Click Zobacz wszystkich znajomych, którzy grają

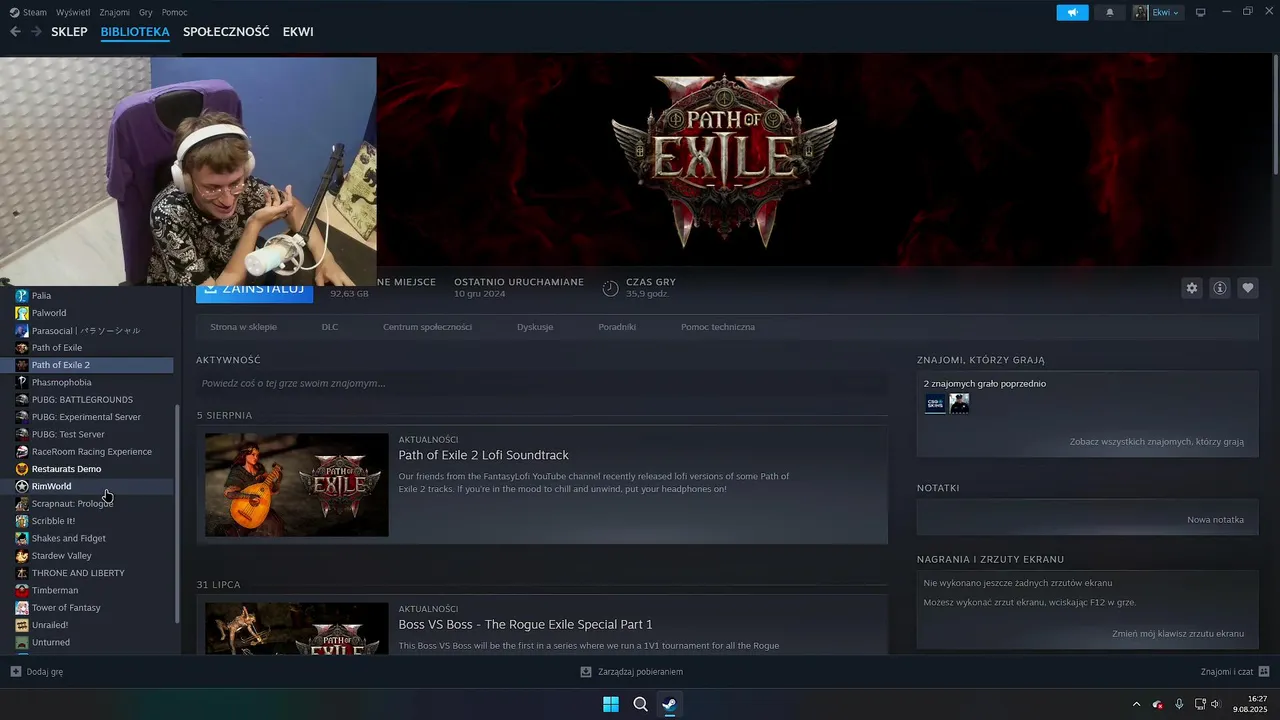pos(1157,441)
